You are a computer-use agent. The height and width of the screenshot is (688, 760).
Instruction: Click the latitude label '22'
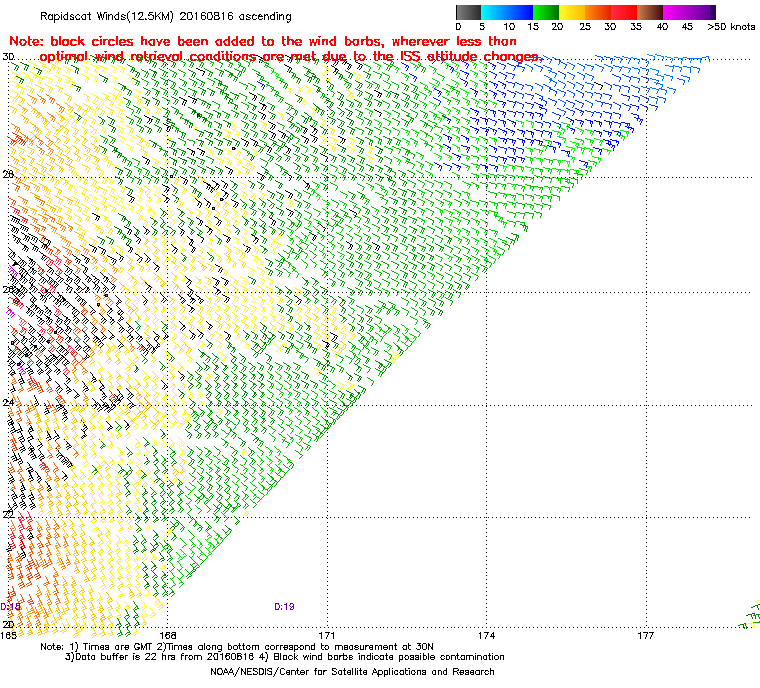pos(8,514)
